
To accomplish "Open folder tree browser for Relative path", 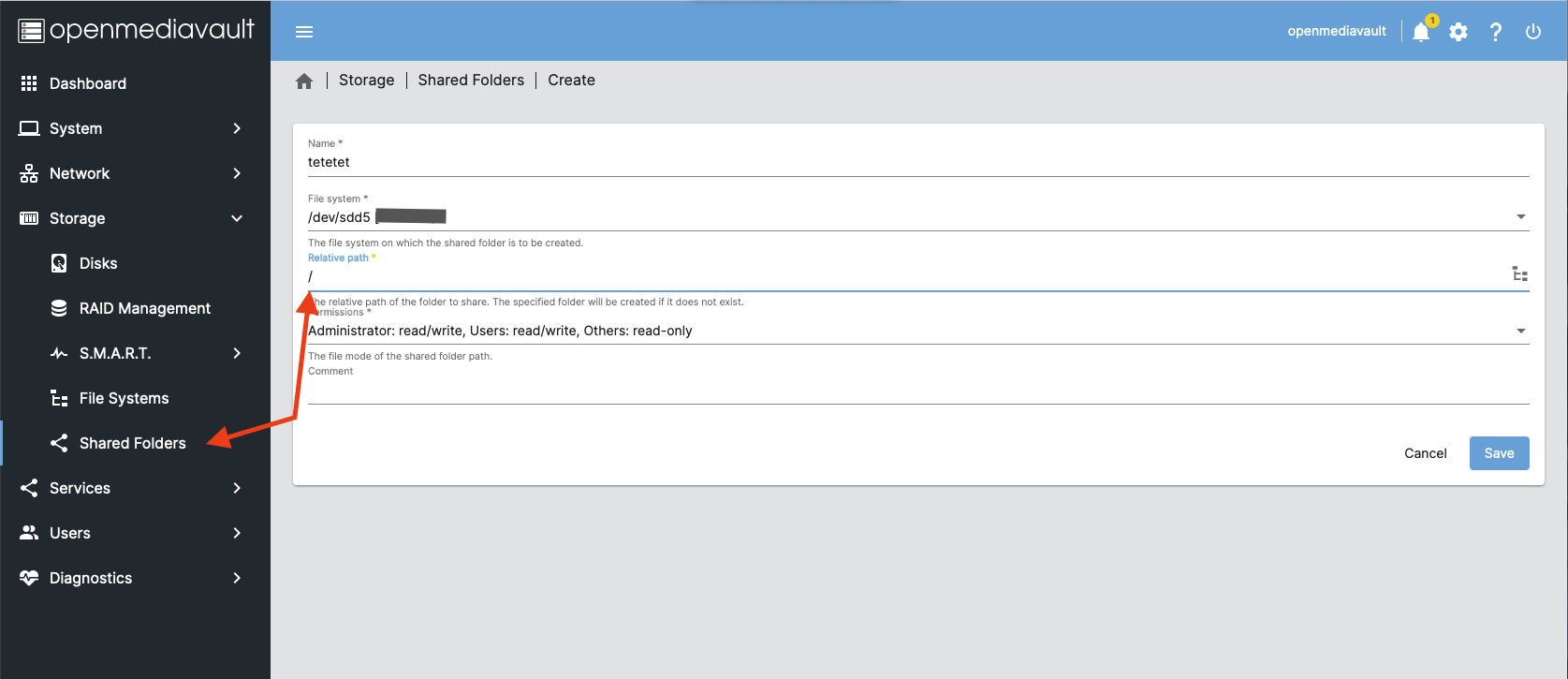I will (1520, 274).
